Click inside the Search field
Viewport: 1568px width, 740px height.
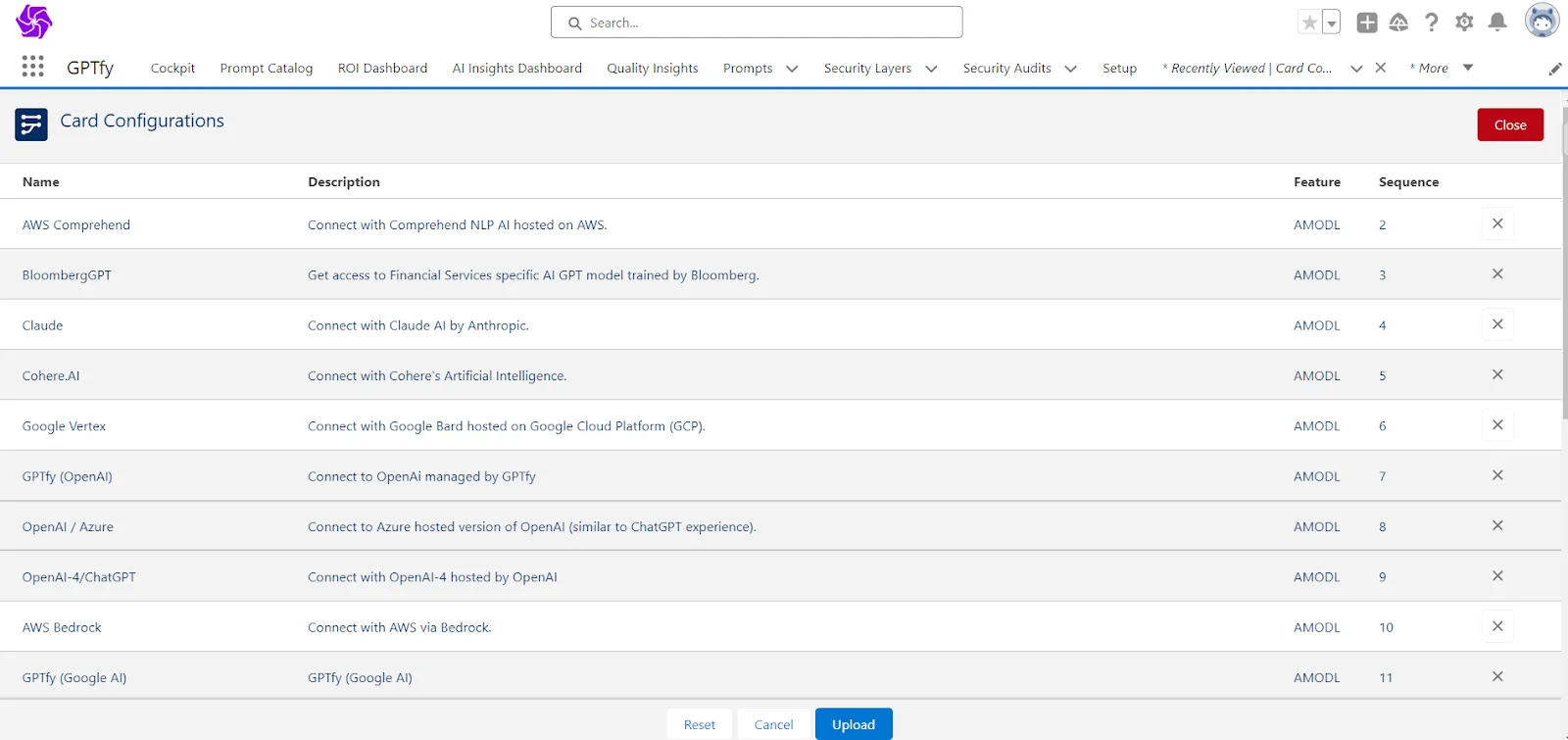[x=757, y=23]
